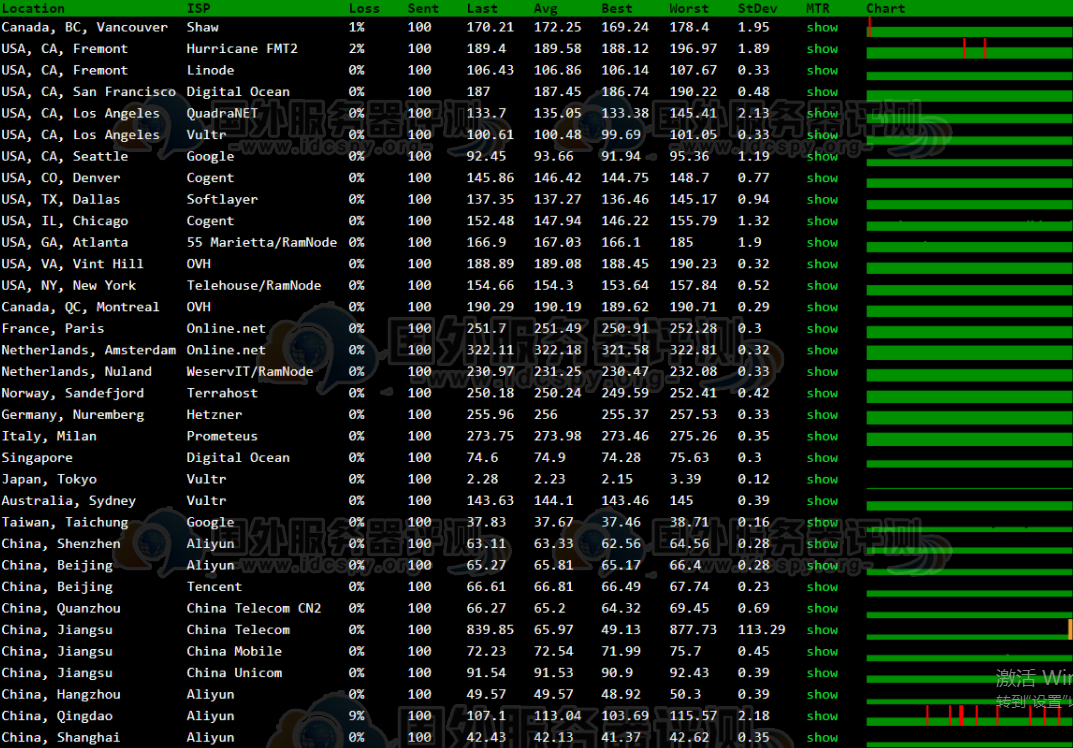Open show link for Quanzhou CN2 row

tap(822, 608)
